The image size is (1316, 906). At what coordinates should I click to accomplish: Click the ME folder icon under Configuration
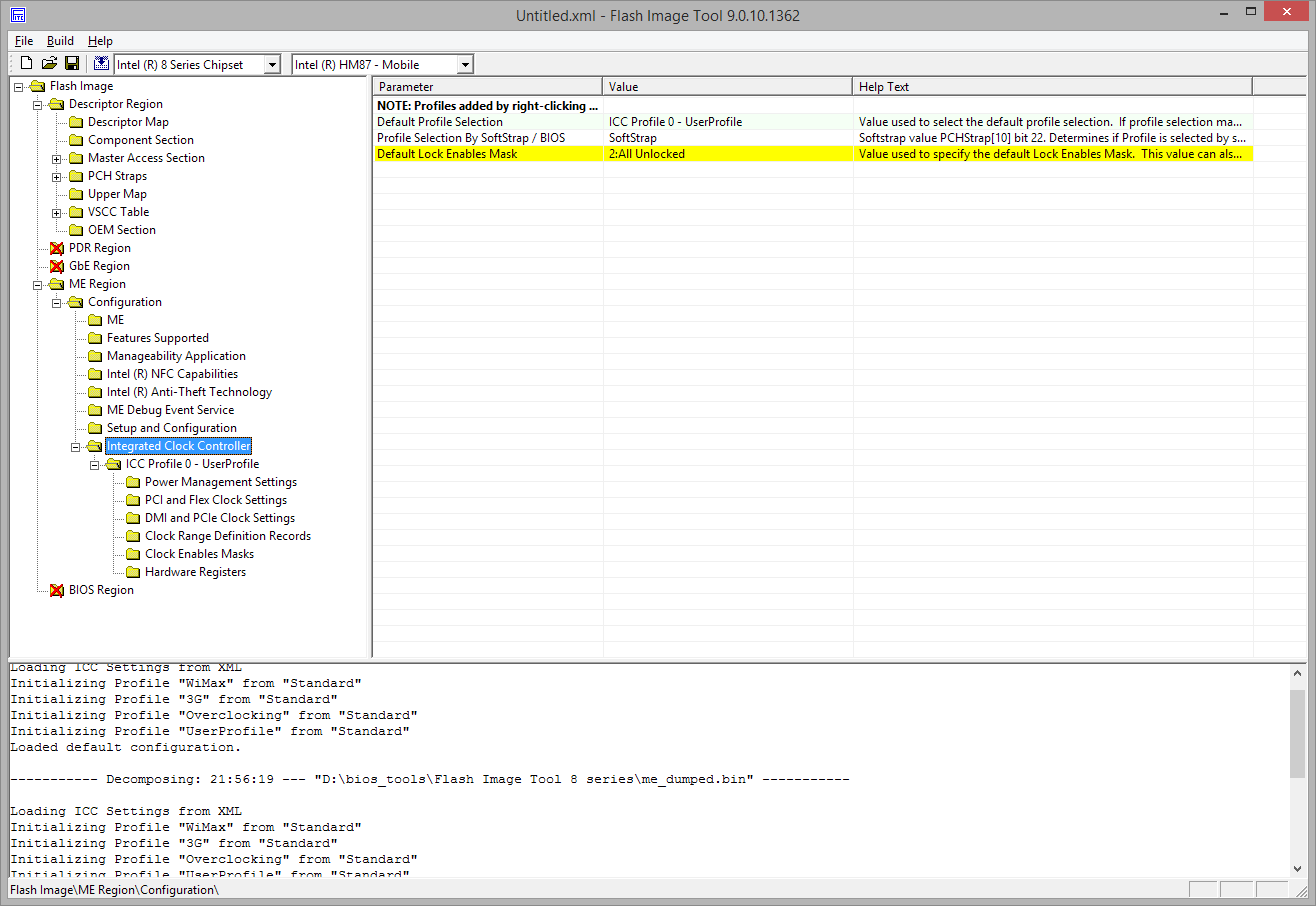click(x=95, y=320)
